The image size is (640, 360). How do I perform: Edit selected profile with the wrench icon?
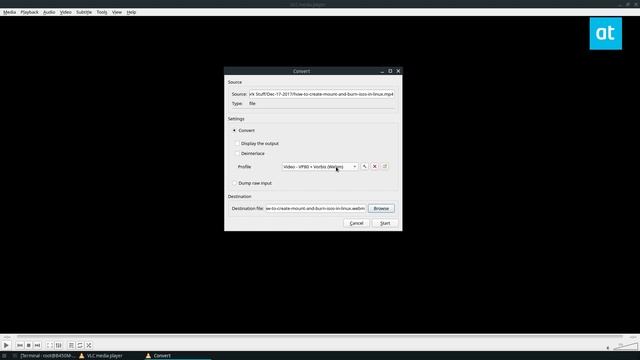[x=364, y=167]
